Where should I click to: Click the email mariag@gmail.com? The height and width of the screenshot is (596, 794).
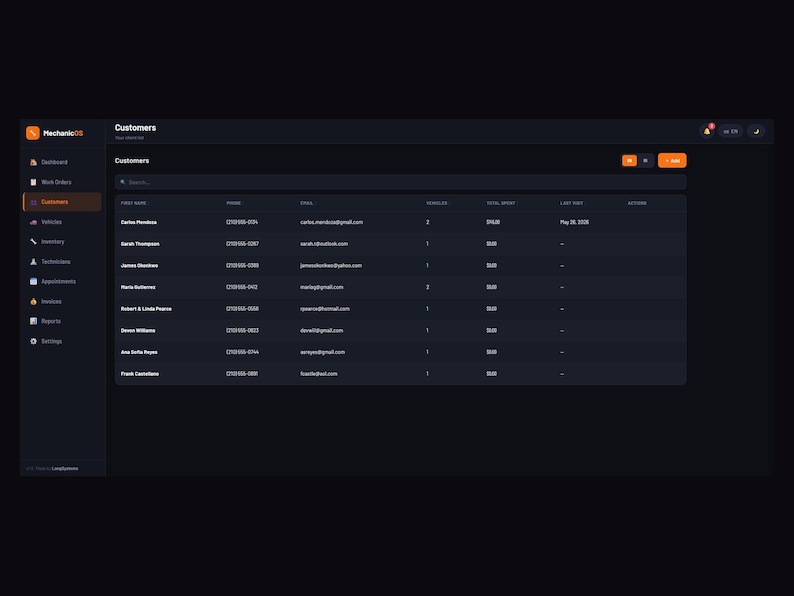[322, 287]
